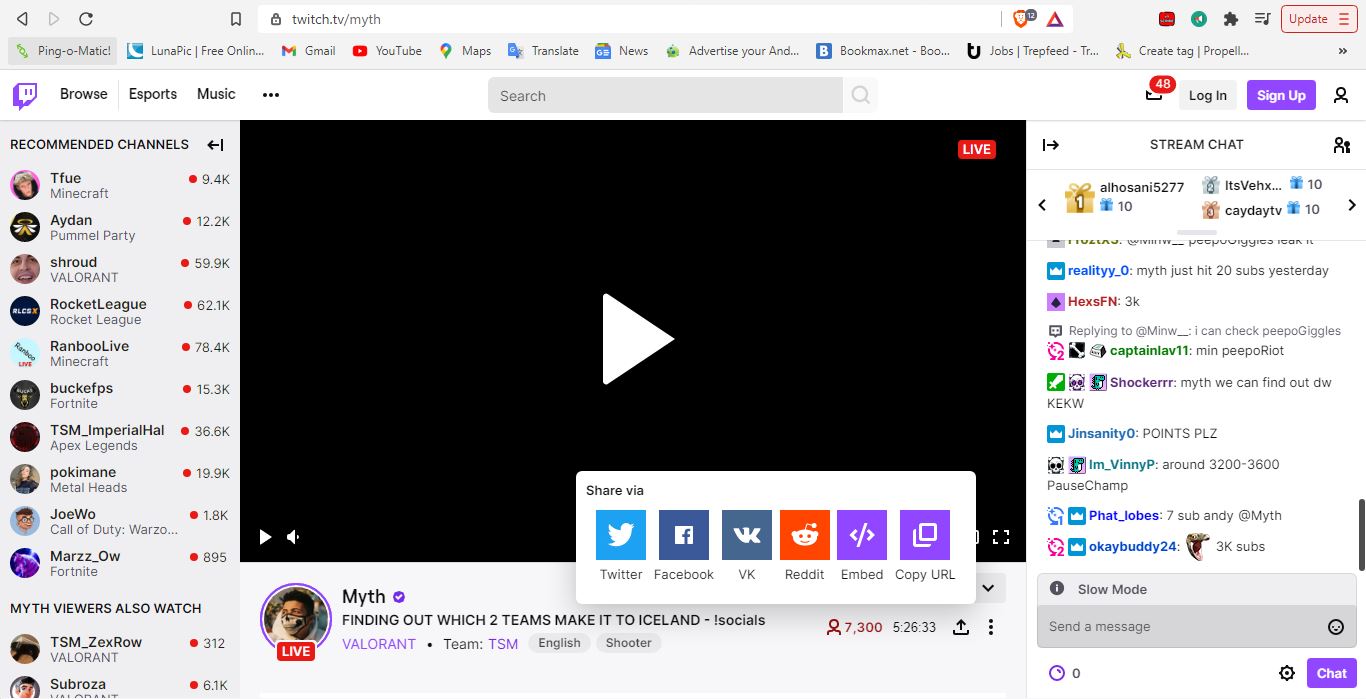Expand the dropdown chevron beside channel buttons

coord(988,588)
